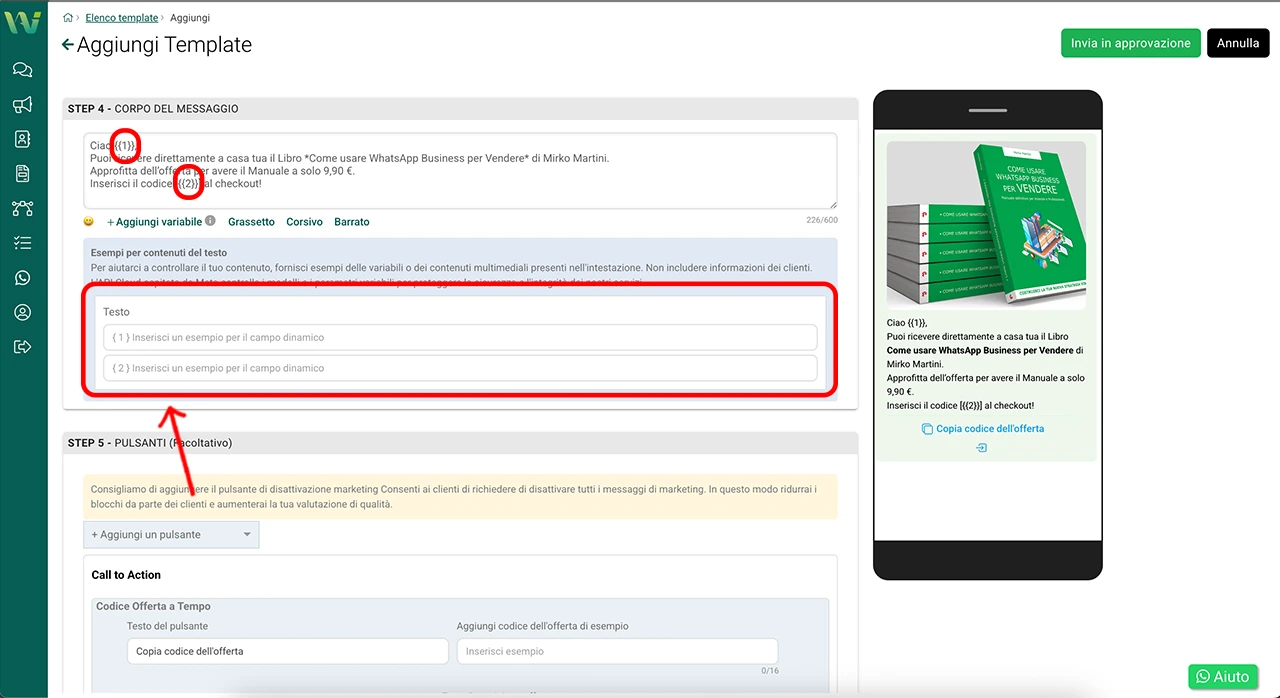Open the megaphone campaigns sidebar icon

pyautogui.click(x=22, y=105)
